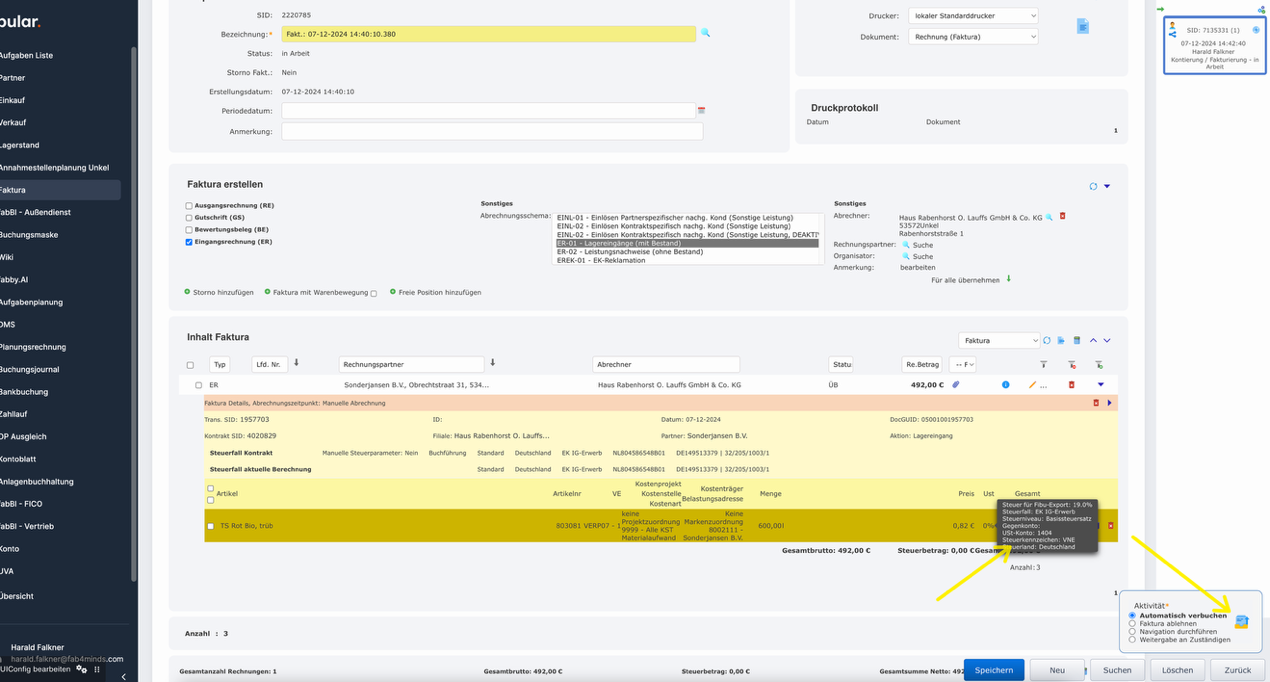Open the info icon on the ER invoice row

tap(1006, 384)
